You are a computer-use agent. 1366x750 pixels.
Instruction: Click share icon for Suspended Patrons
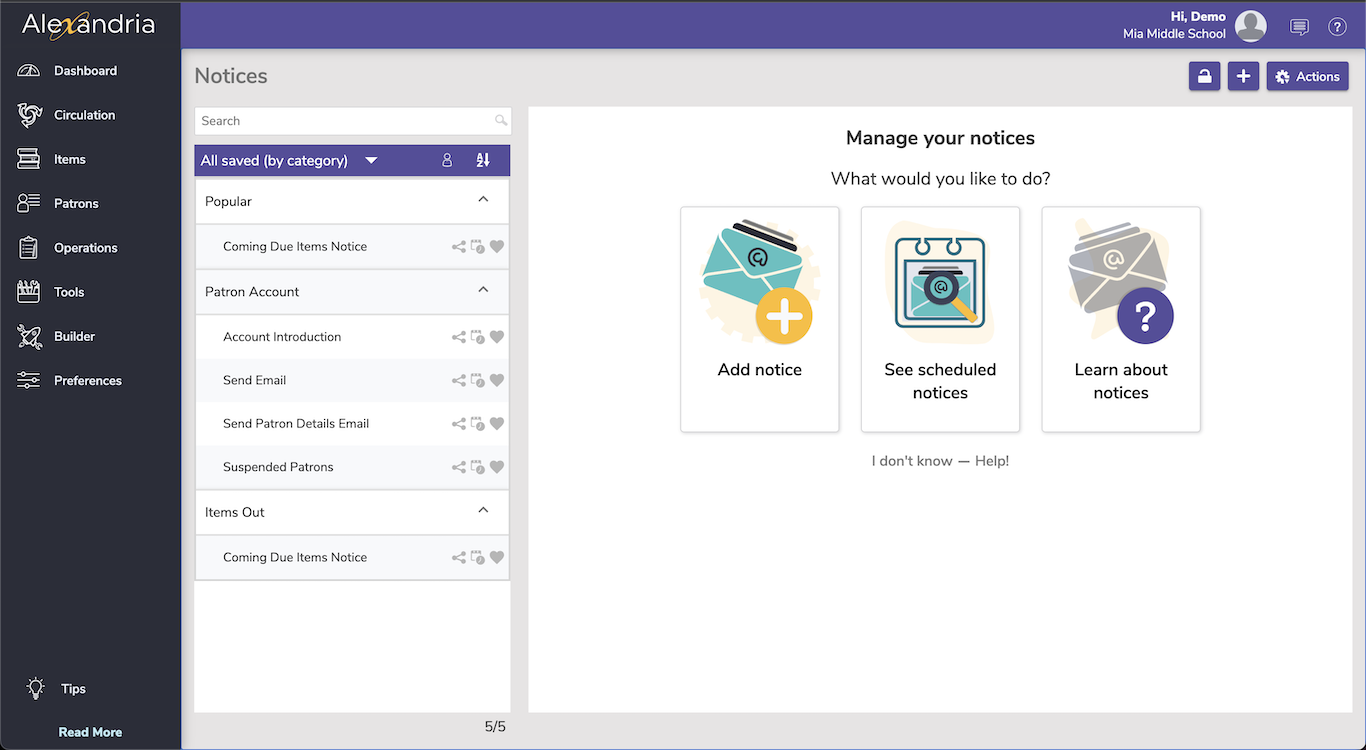458,467
